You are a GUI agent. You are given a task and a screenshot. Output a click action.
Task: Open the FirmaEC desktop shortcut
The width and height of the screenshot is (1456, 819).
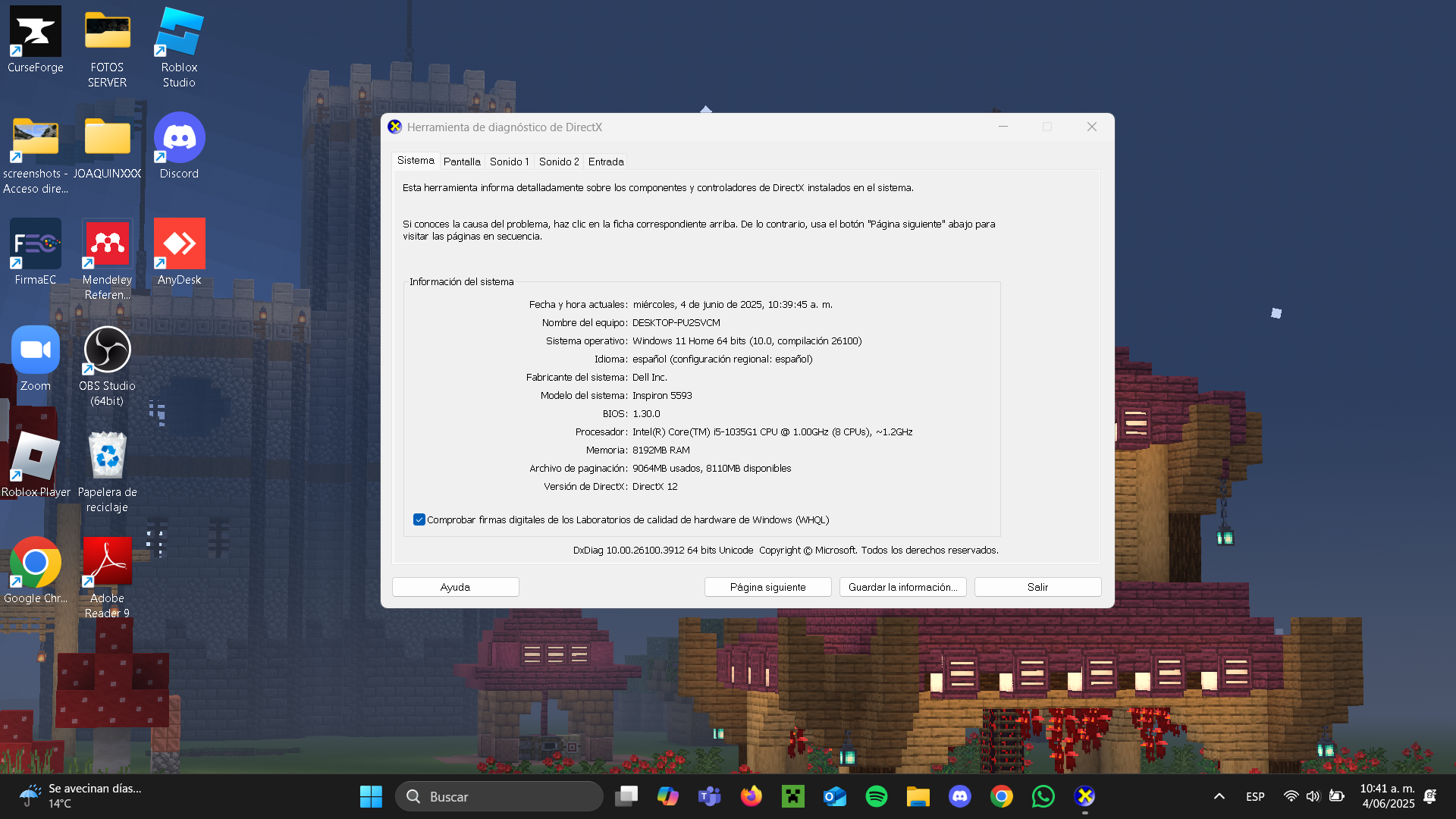click(35, 244)
